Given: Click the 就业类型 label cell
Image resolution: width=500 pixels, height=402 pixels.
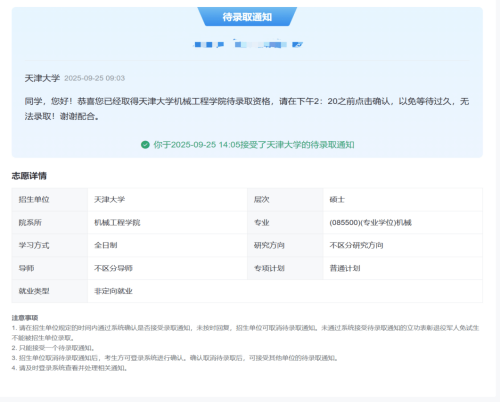Looking at the screenshot, I should click(x=50, y=291).
